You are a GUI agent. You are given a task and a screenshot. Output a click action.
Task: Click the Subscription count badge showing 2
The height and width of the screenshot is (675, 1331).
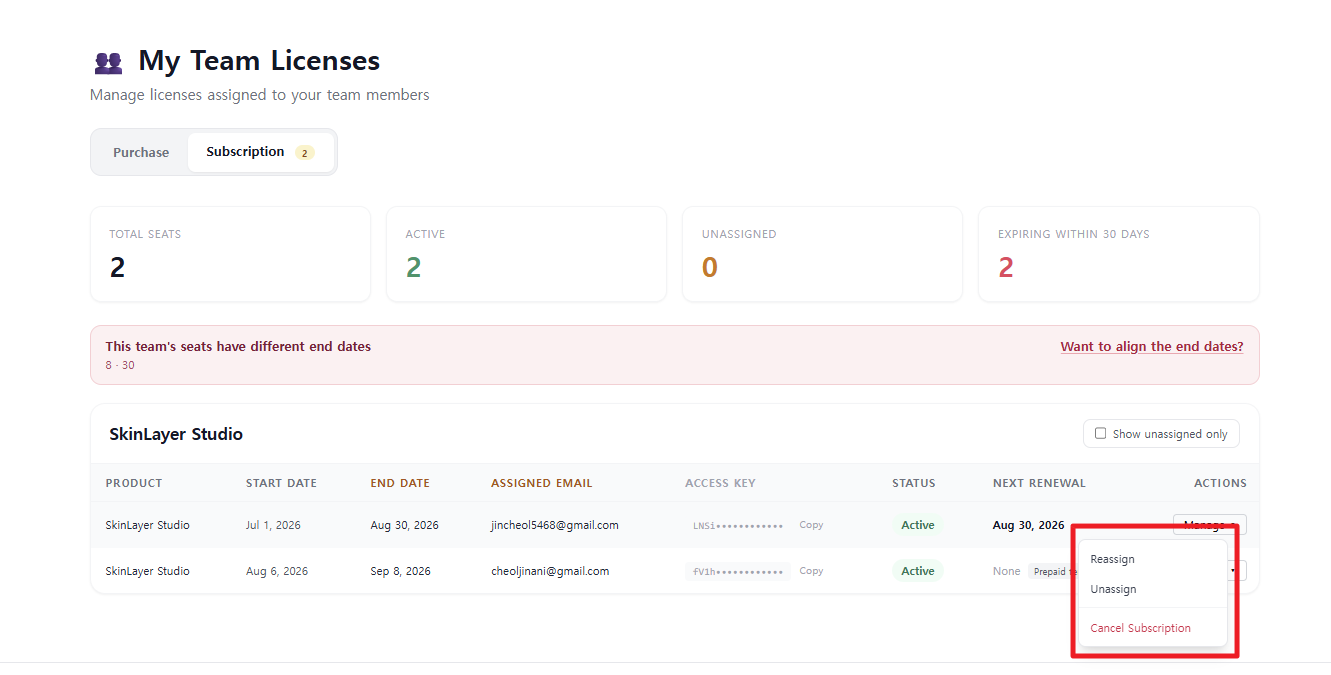304,153
